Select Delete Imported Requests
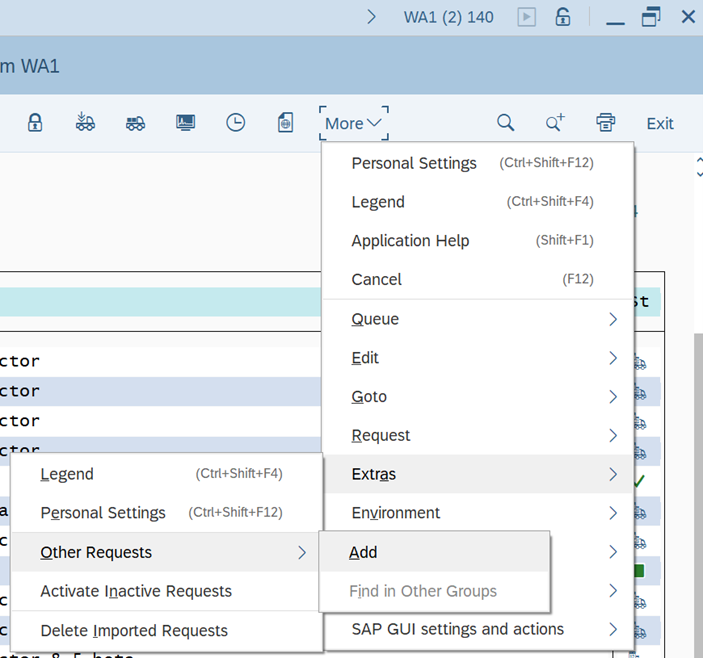The image size is (703, 658). (x=167, y=631)
